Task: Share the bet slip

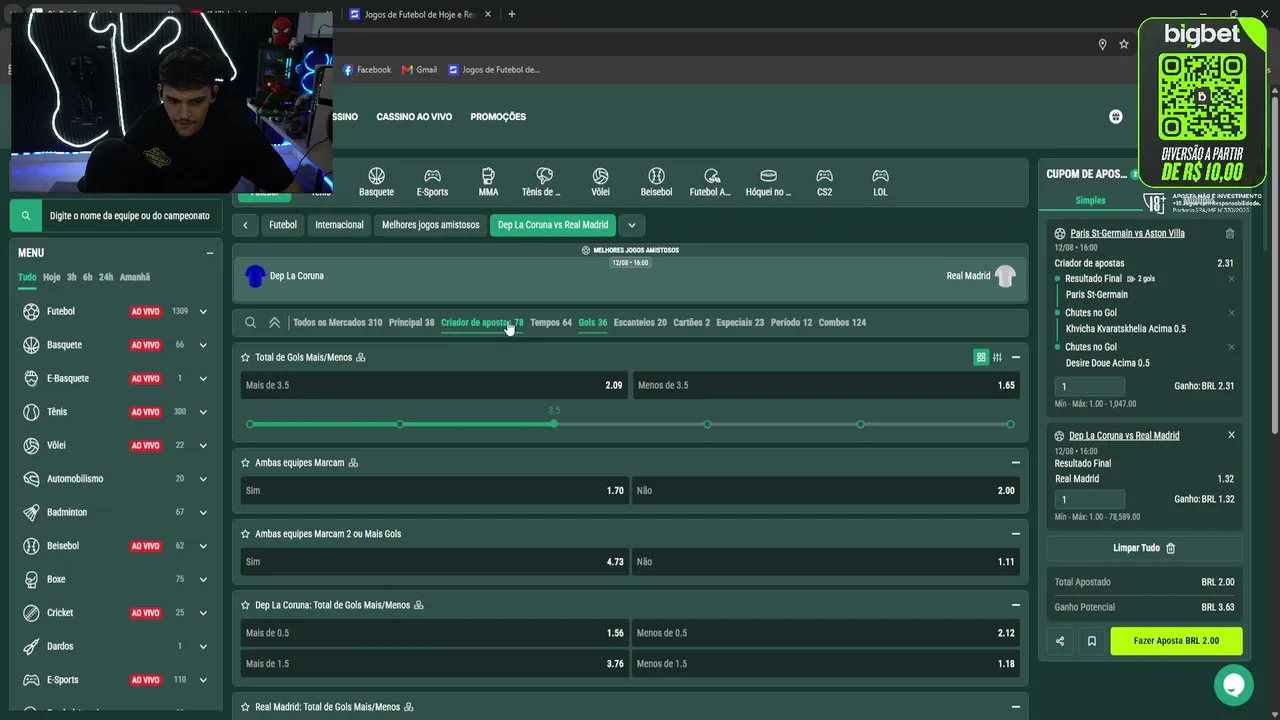Action: [1060, 641]
